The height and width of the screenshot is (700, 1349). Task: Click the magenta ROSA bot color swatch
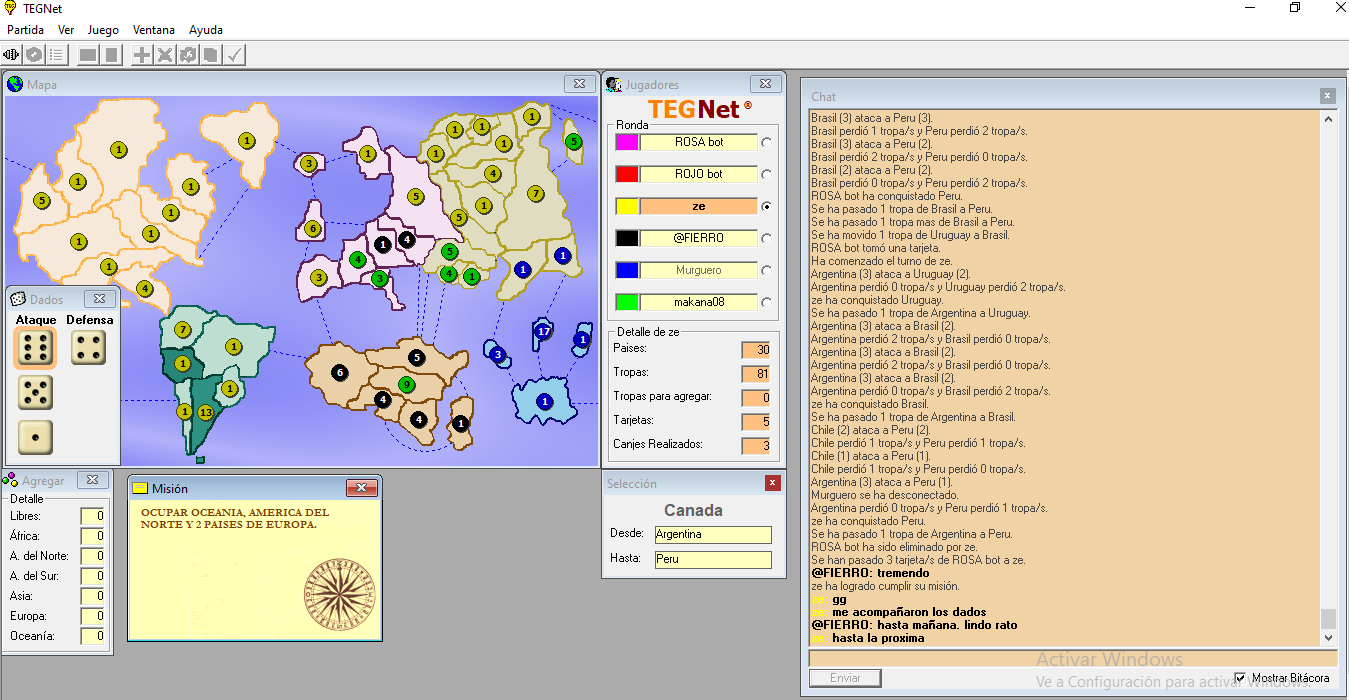tap(627, 142)
